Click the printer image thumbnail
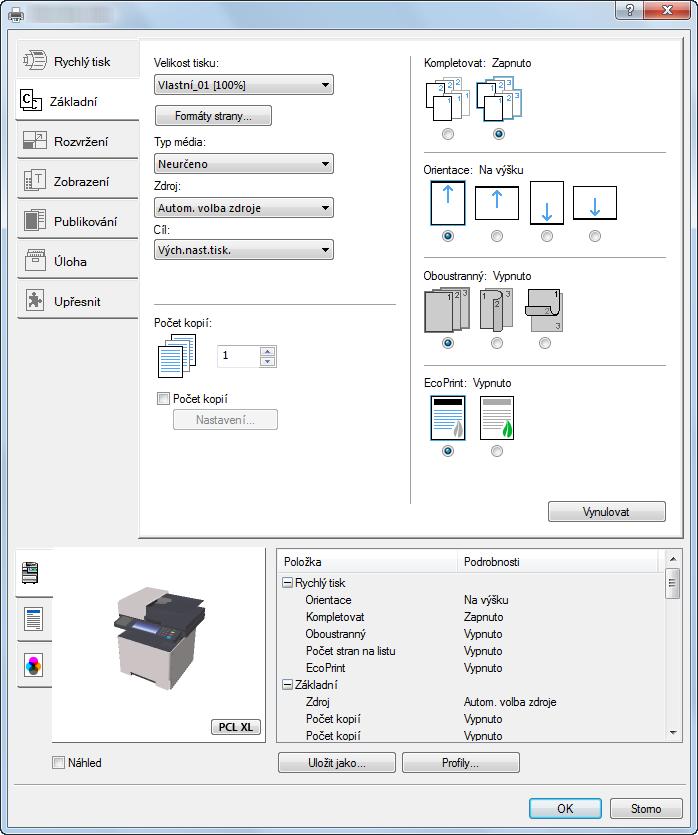Screen dimensions: 698x835 (x=159, y=639)
